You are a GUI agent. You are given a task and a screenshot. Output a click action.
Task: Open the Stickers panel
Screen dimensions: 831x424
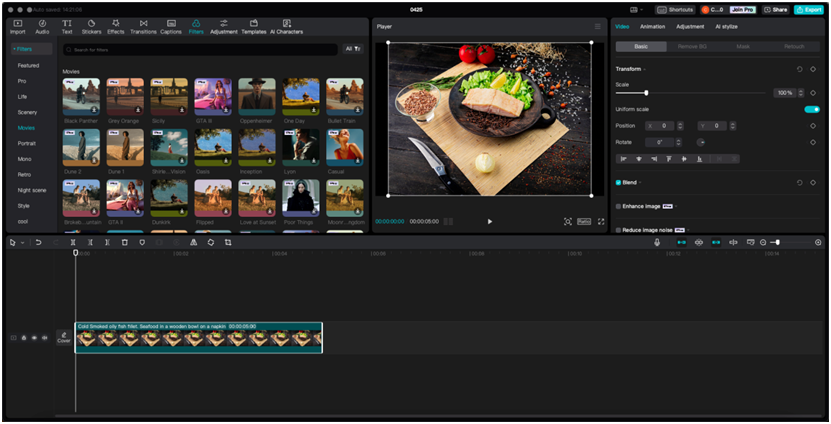pyautogui.click(x=91, y=26)
